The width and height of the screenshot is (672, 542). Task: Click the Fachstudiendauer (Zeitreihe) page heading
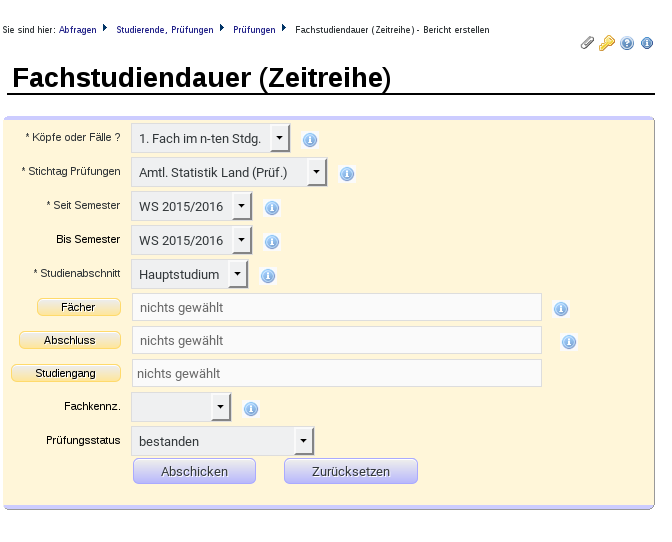click(x=202, y=78)
